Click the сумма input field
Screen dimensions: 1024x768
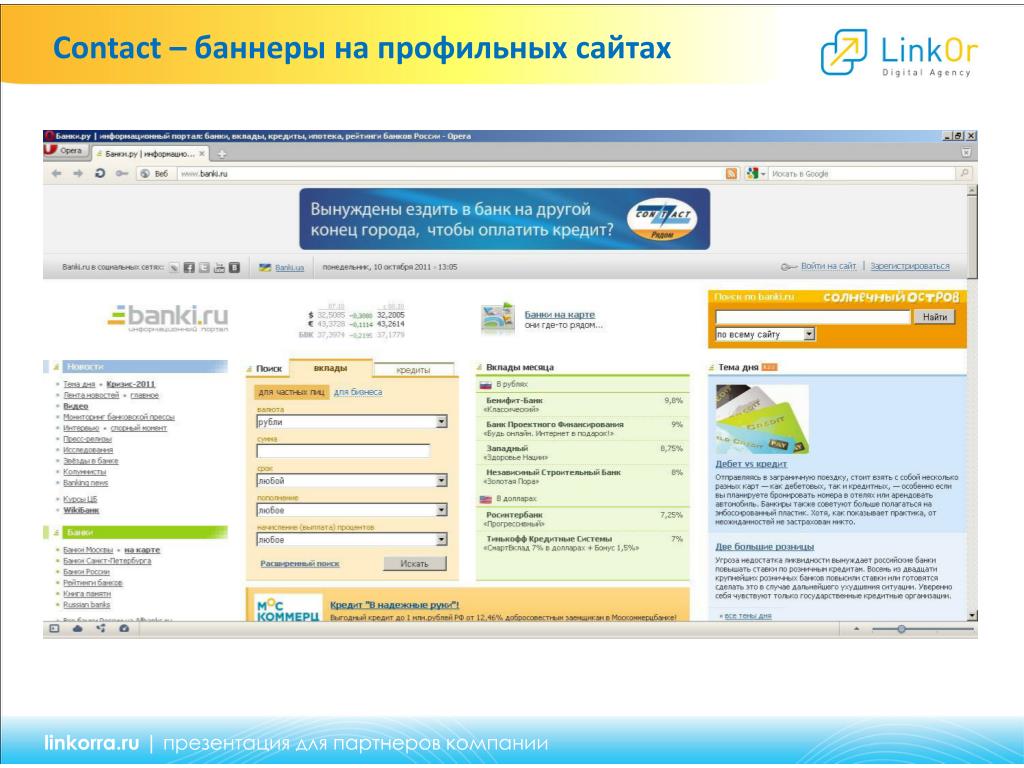pos(344,451)
